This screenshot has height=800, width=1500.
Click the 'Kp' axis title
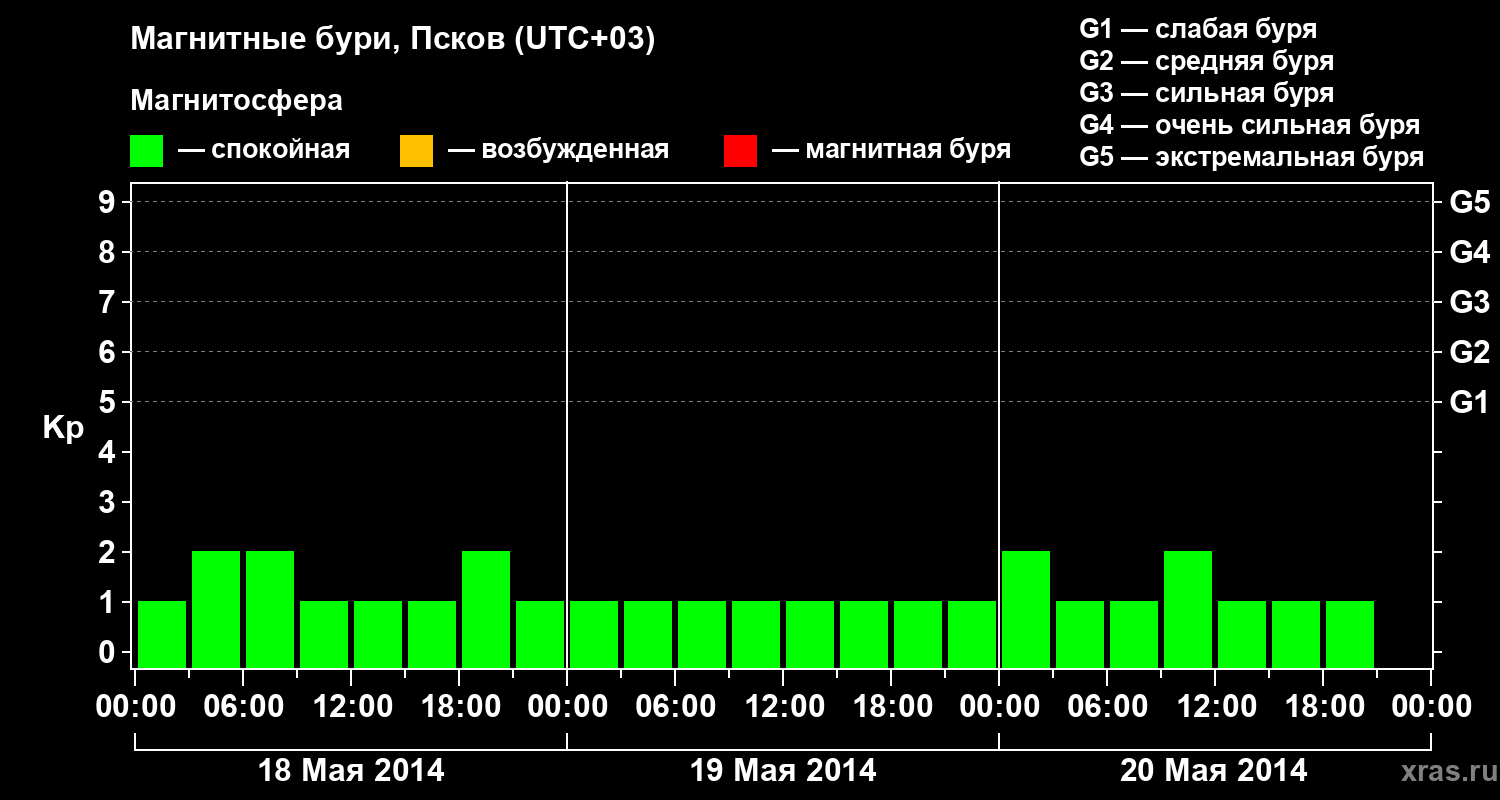(x=63, y=429)
